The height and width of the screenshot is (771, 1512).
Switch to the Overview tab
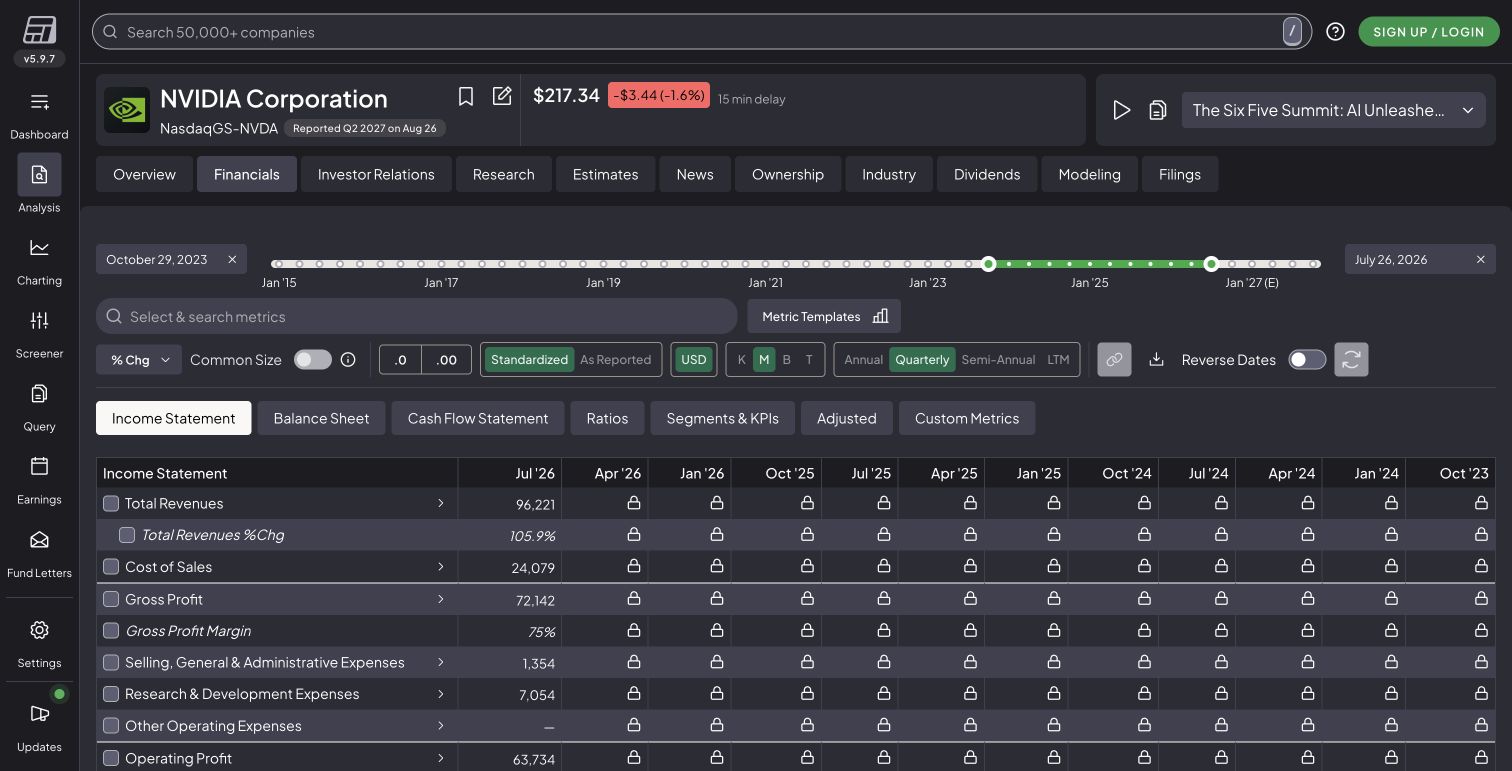[x=144, y=174]
